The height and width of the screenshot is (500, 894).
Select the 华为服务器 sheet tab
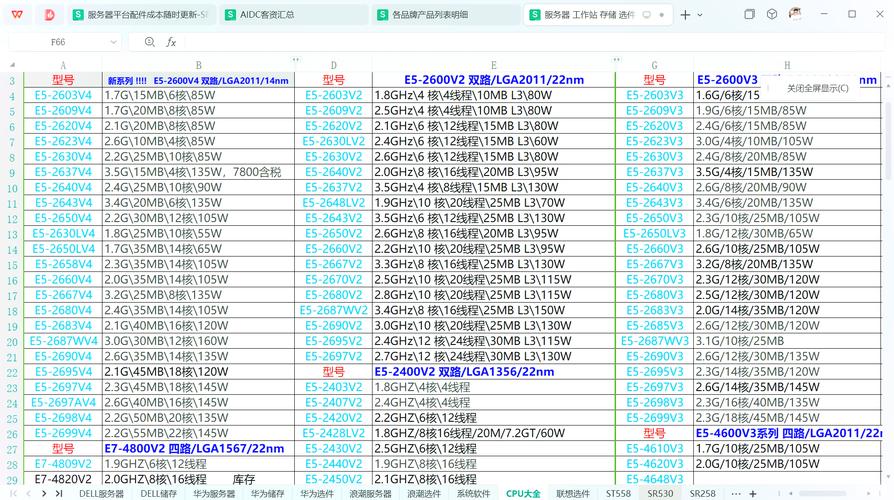point(214,493)
